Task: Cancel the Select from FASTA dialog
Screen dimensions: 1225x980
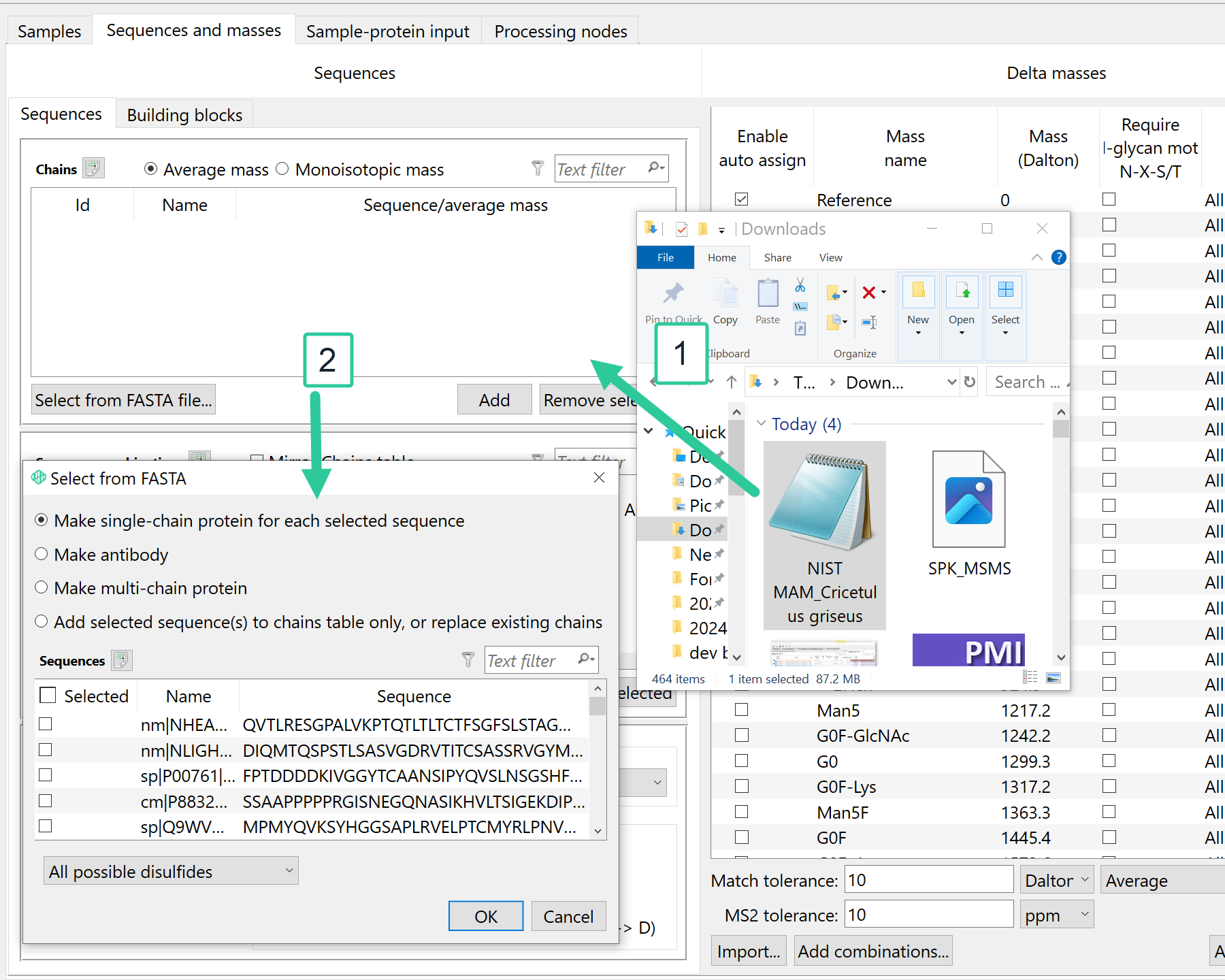Action: 568,916
